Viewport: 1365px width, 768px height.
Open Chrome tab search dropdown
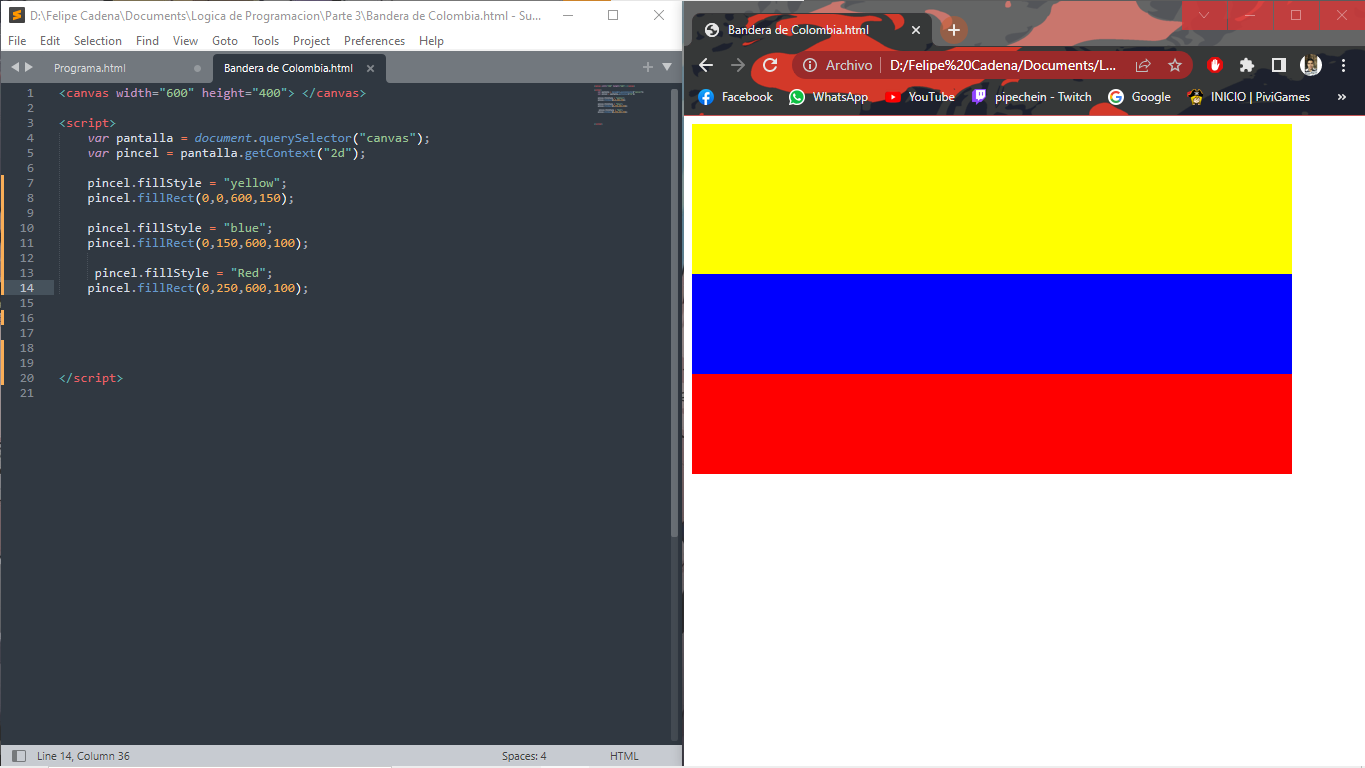tap(1204, 15)
